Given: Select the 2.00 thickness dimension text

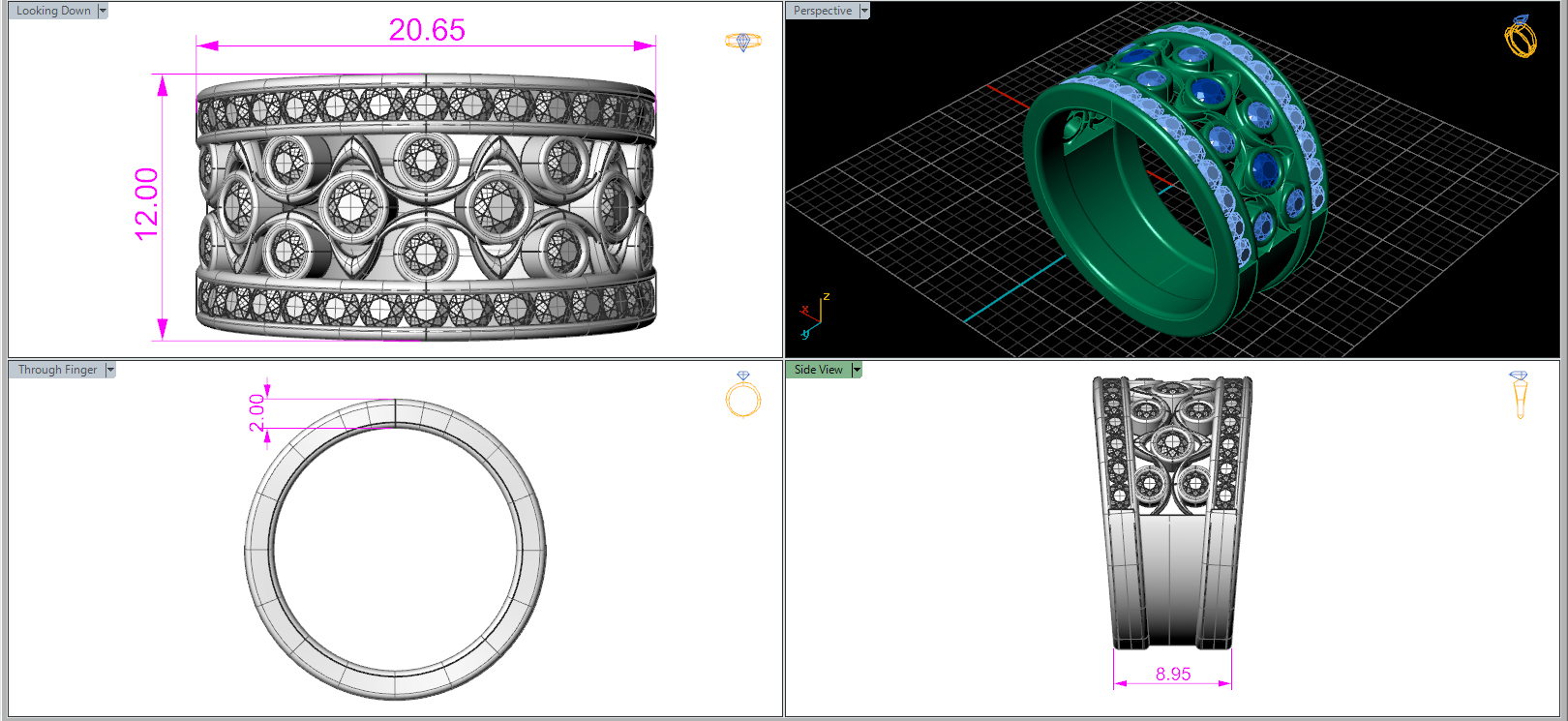Looking at the screenshot, I should click(256, 412).
